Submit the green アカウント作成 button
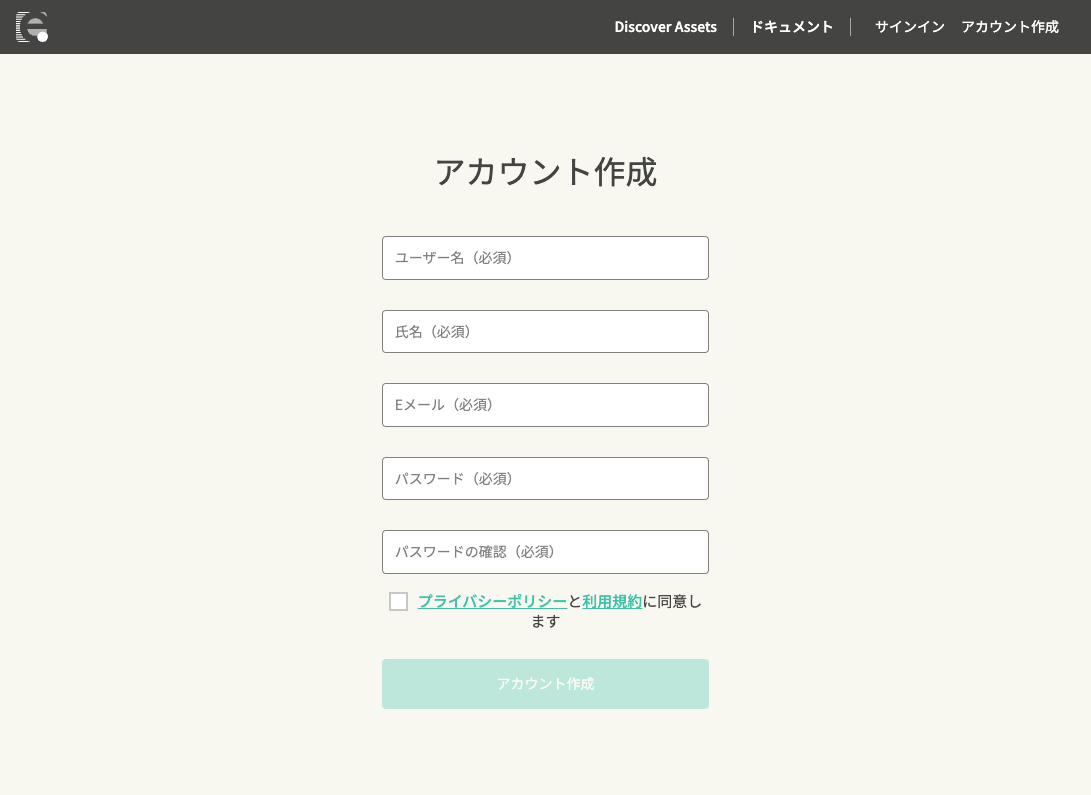1091x795 pixels. (x=546, y=684)
